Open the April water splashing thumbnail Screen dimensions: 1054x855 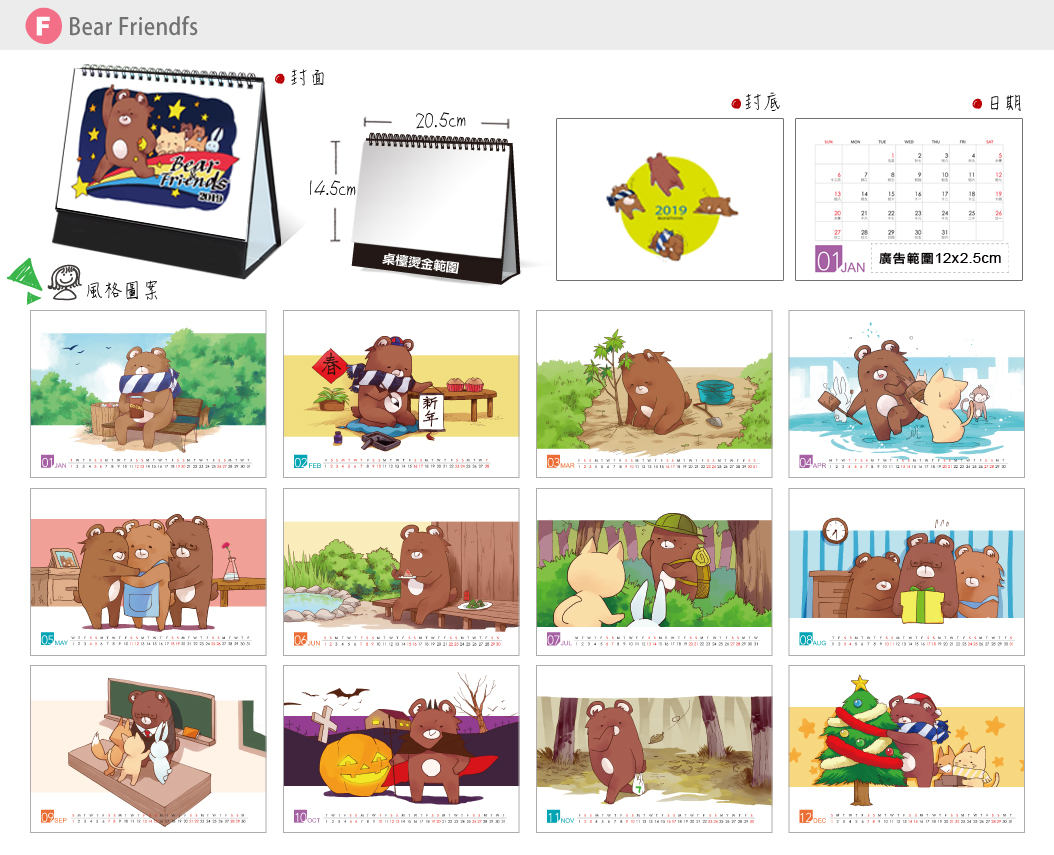click(x=907, y=394)
